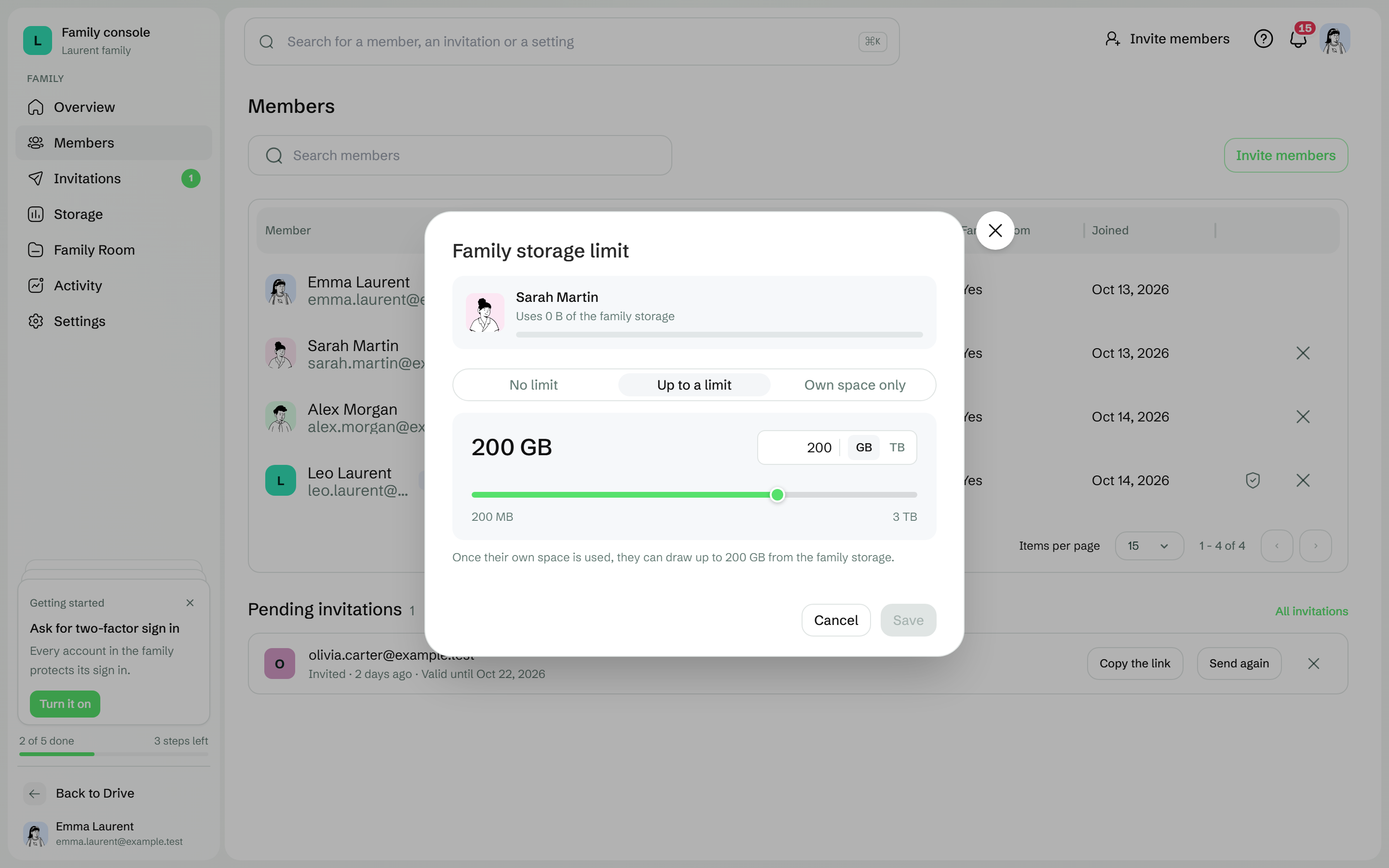Remove Sarah Martin using the X icon
1389x868 pixels.
pyautogui.click(x=1303, y=353)
